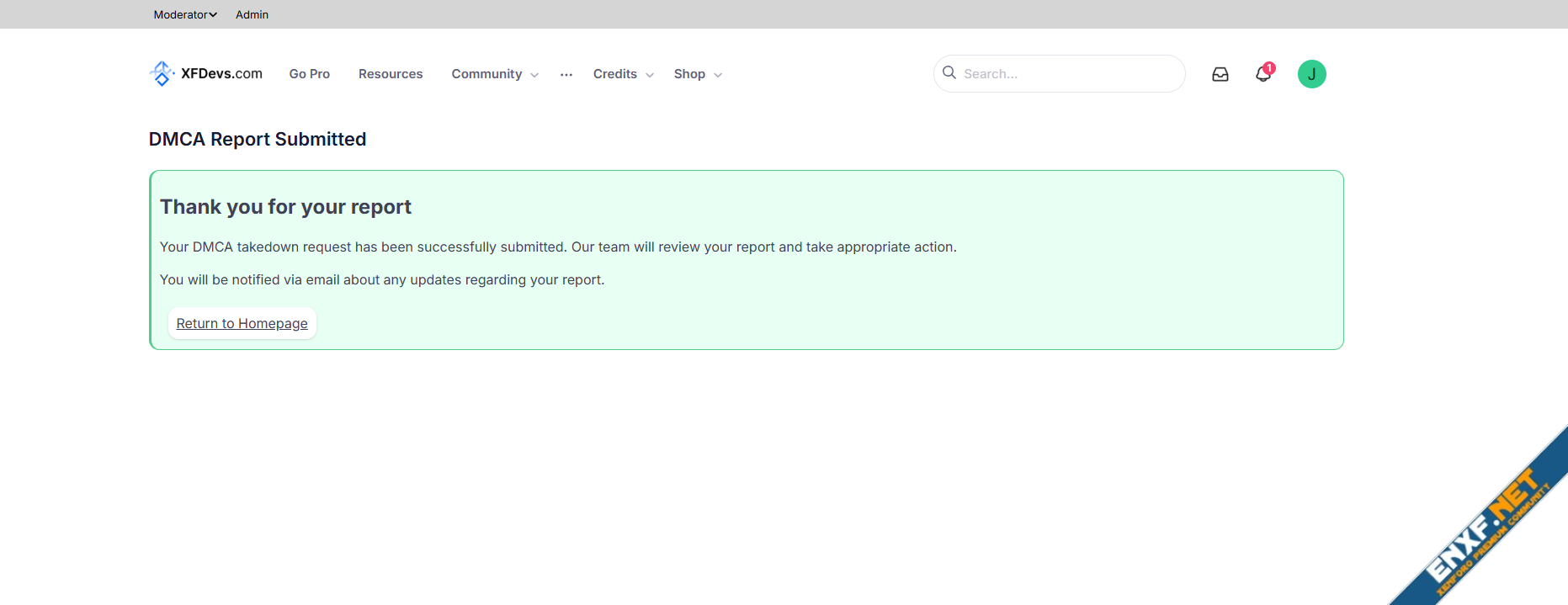The height and width of the screenshot is (605, 1568).
Task: Click the XFDevs.com site name text
Action: pyautogui.click(x=221, y=74)
